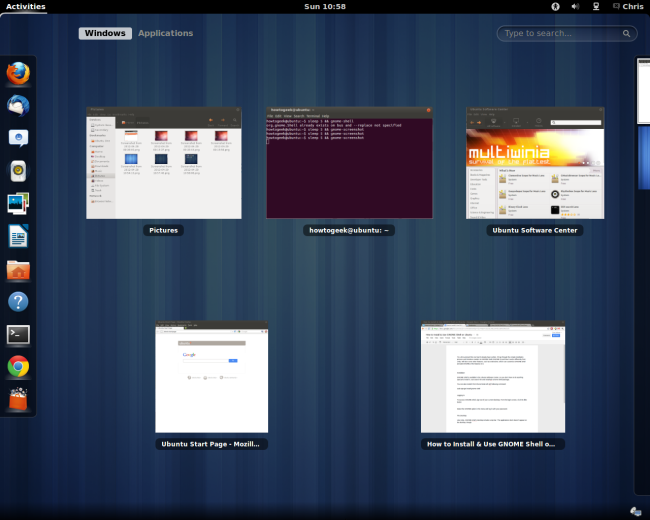Launch Rhythmbox music player
Image resolution: width=650 pixels, height=520 pixels.
click(x=18, y=171)
